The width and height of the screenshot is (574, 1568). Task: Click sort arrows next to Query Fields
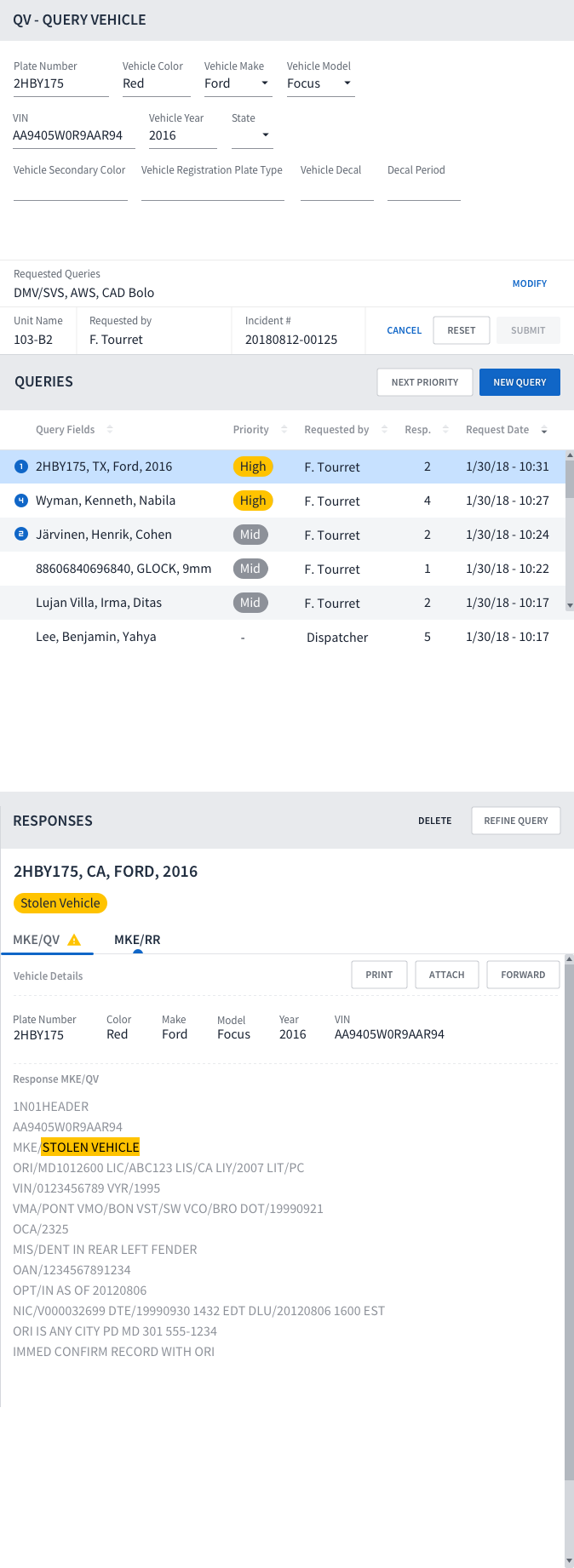pyautogui.click(x=110, y=430)
